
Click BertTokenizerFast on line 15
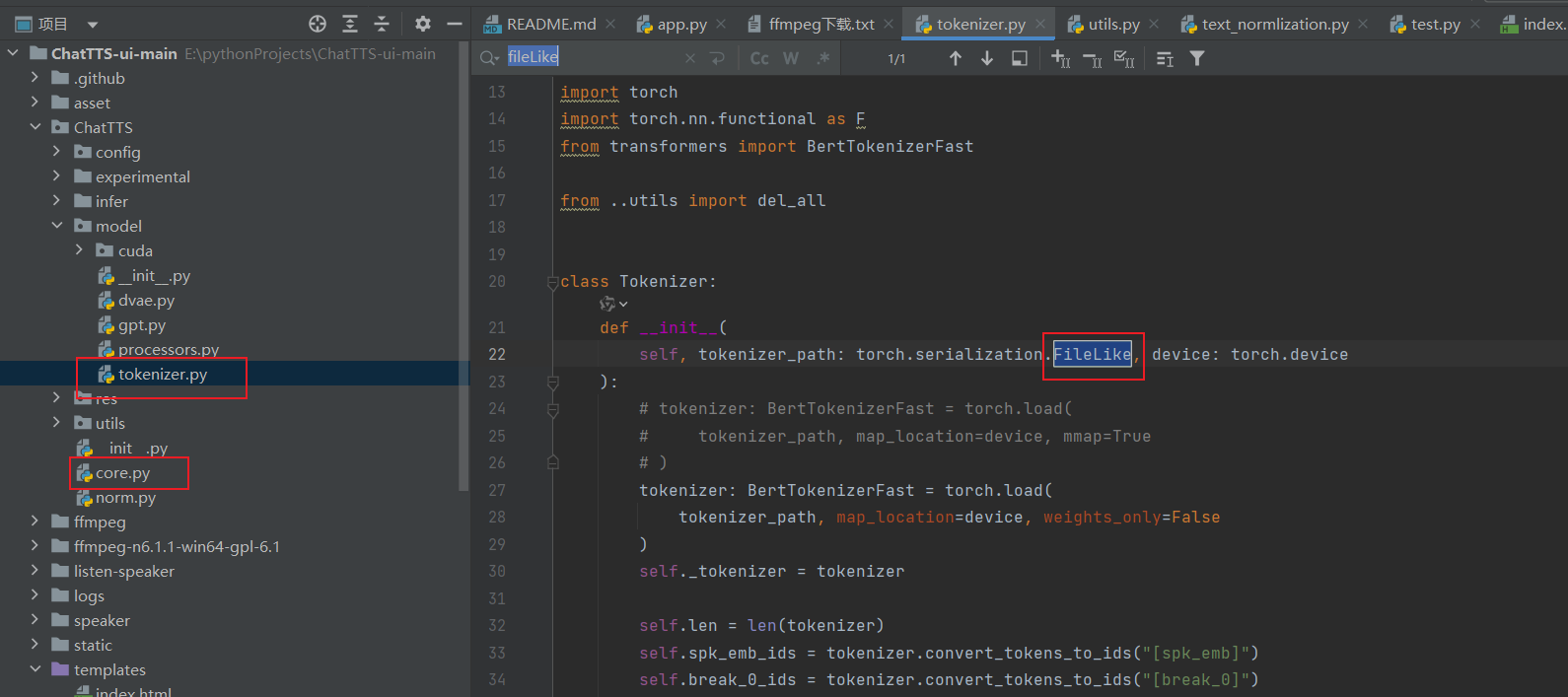890,146
